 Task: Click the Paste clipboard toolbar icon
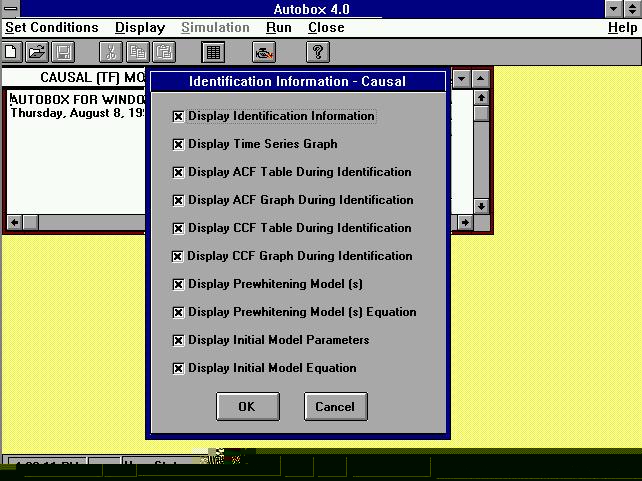164,52
